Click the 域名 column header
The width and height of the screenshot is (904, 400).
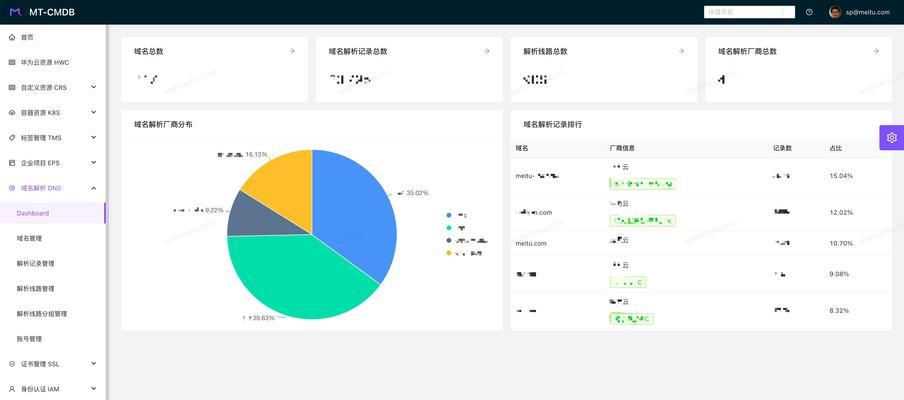pyautogui.click(x=522, y=149)
